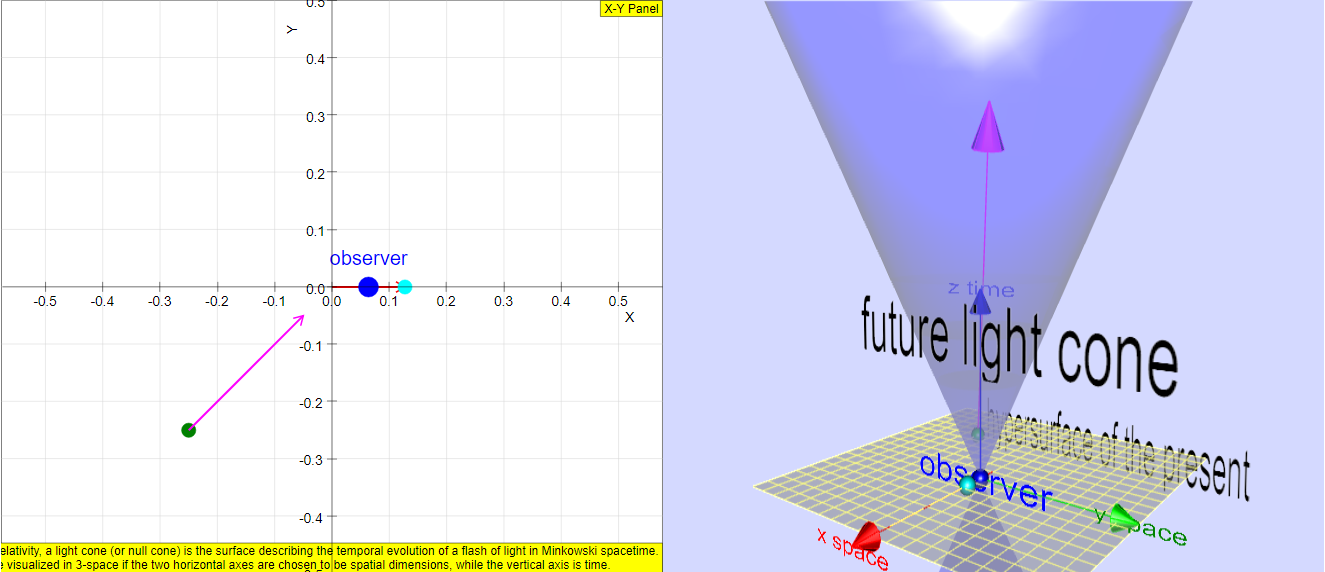
Task: Click the -0.5 tick label on horizontal axis
Action: point(45,301)
